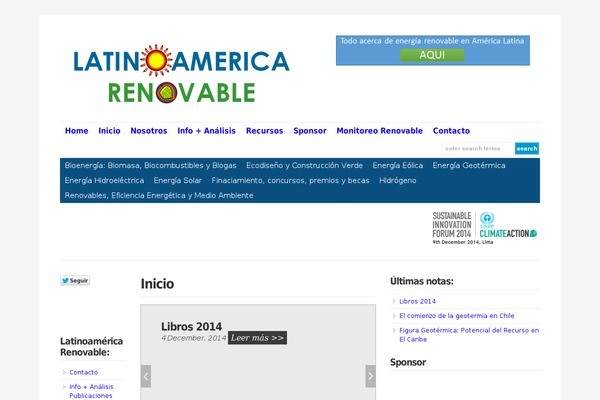Open Info + Análisis Publicaciones sidebar link

click(x=91, y=391)
